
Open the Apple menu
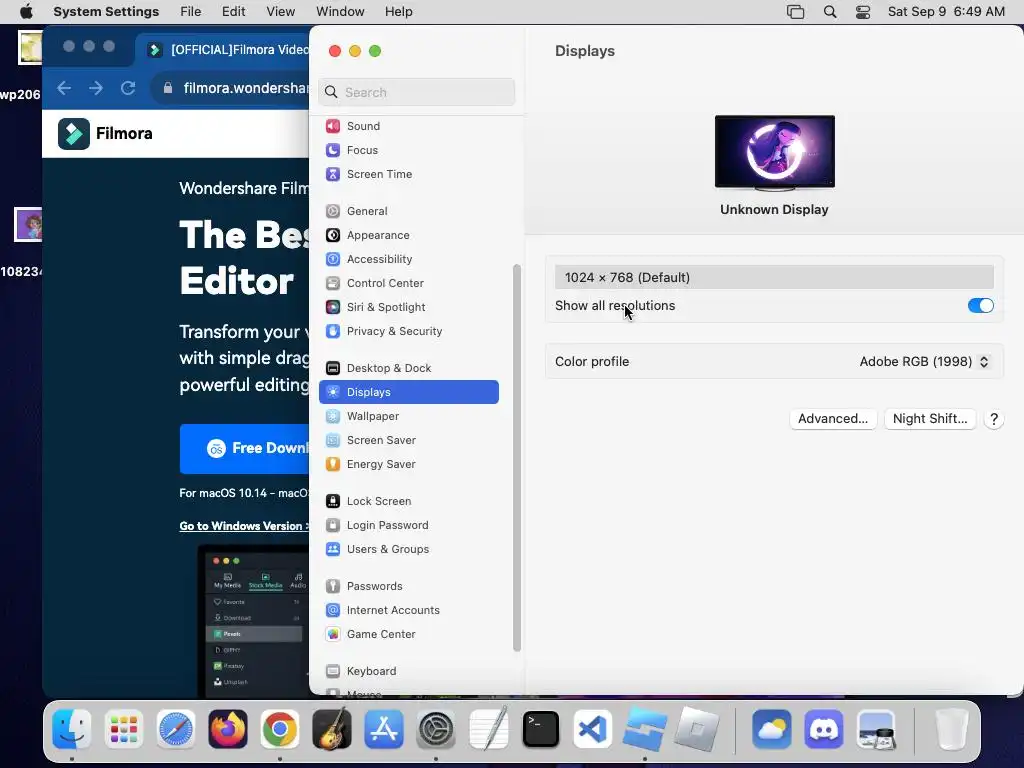tap(26, 12)
